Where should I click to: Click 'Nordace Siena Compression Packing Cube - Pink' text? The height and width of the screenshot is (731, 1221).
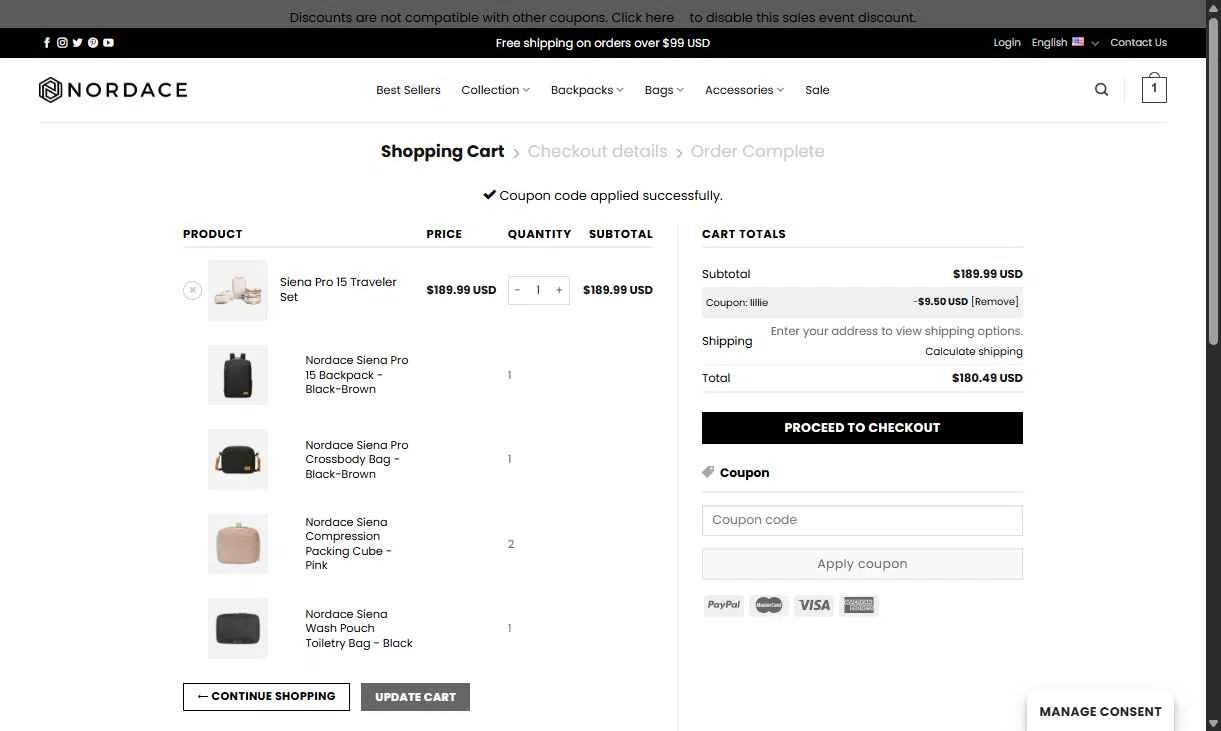(348, 544)
